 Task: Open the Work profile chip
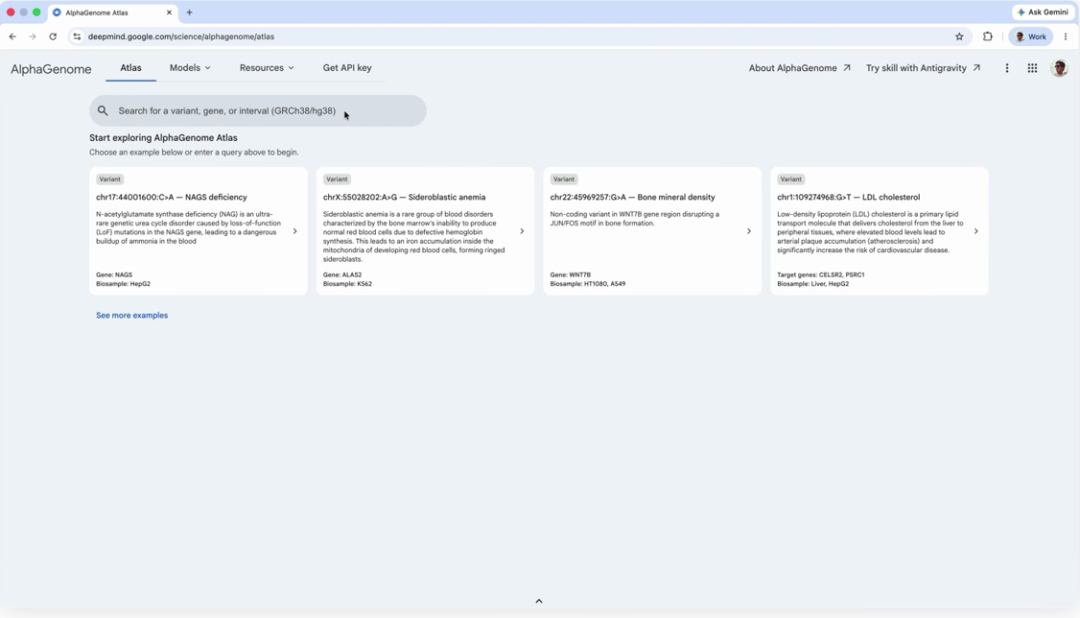tap(1030, 37)
